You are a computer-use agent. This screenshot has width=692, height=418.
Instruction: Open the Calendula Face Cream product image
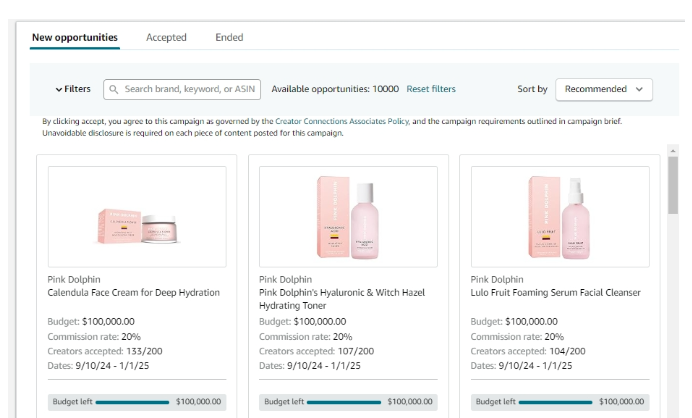pyautogui.click(x=137, y=216)
